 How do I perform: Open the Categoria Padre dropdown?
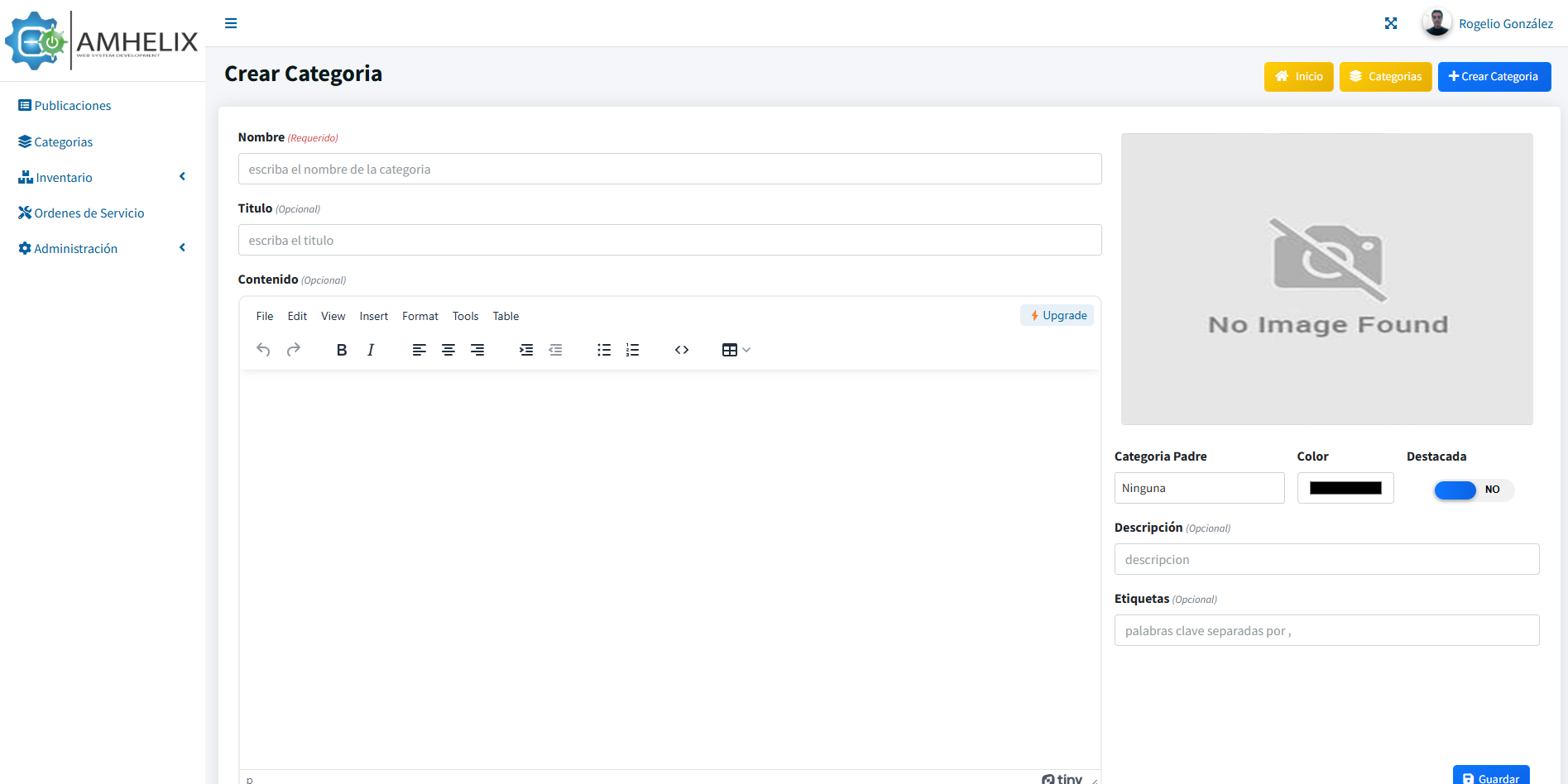(1199, 488)
